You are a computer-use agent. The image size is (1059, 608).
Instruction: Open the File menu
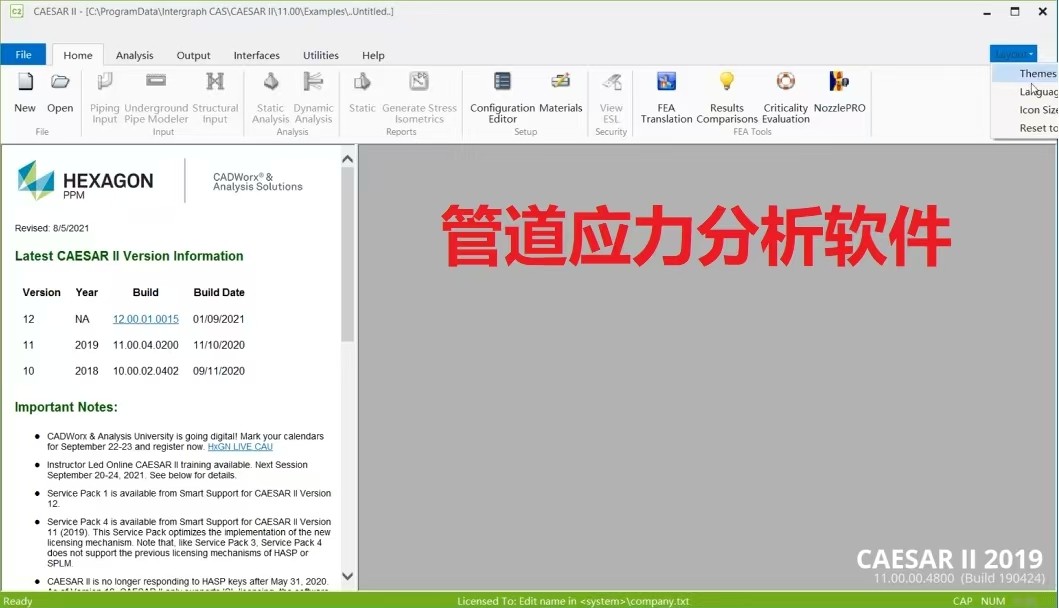point(23,55)
